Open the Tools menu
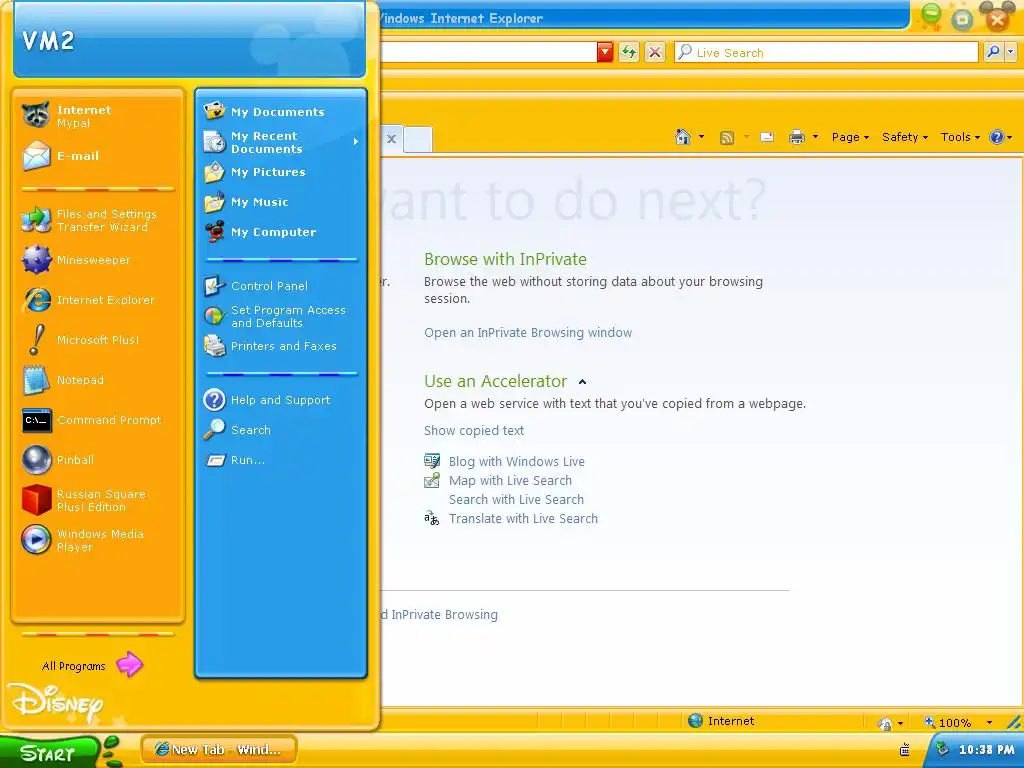Screen dimensions: 1024x768 point(960,137)
